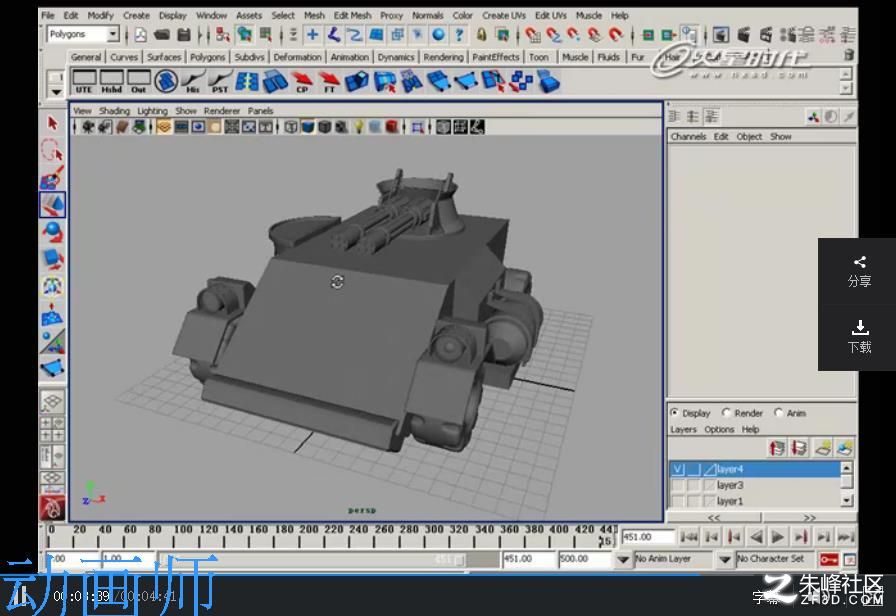Click play forwards playback button

[778, 537]
